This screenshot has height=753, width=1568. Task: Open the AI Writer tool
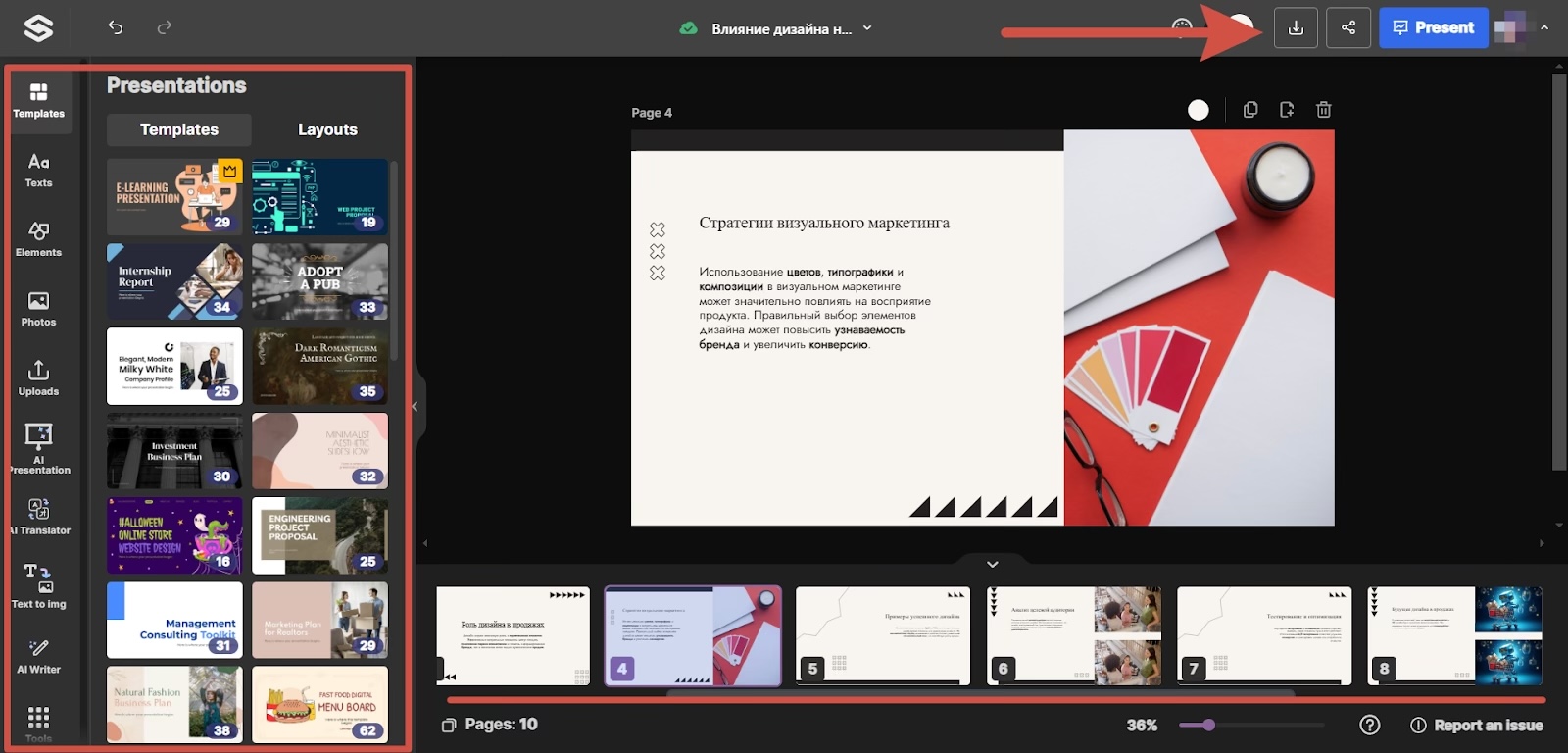click(39, 657)
